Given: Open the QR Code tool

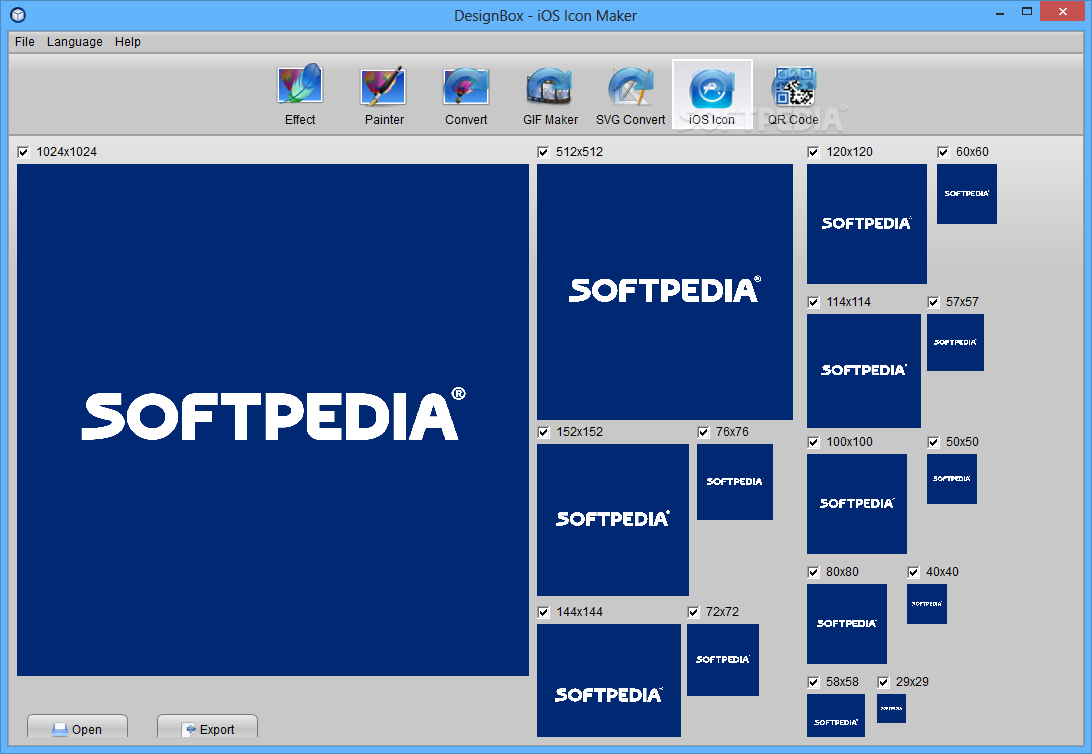Looking at the screenshot, I should (793, 95).
